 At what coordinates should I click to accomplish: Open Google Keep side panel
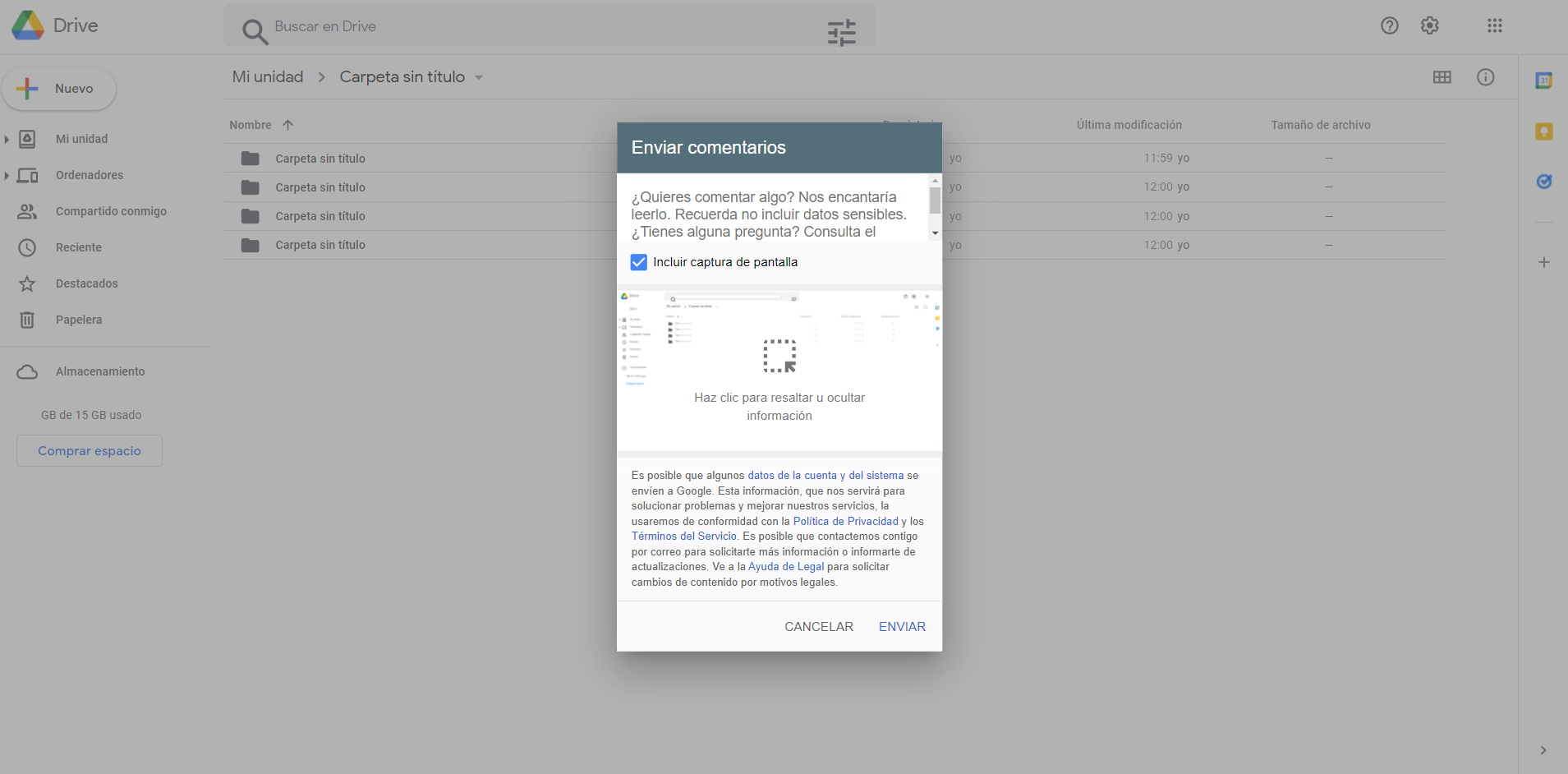click(1544, 131)
